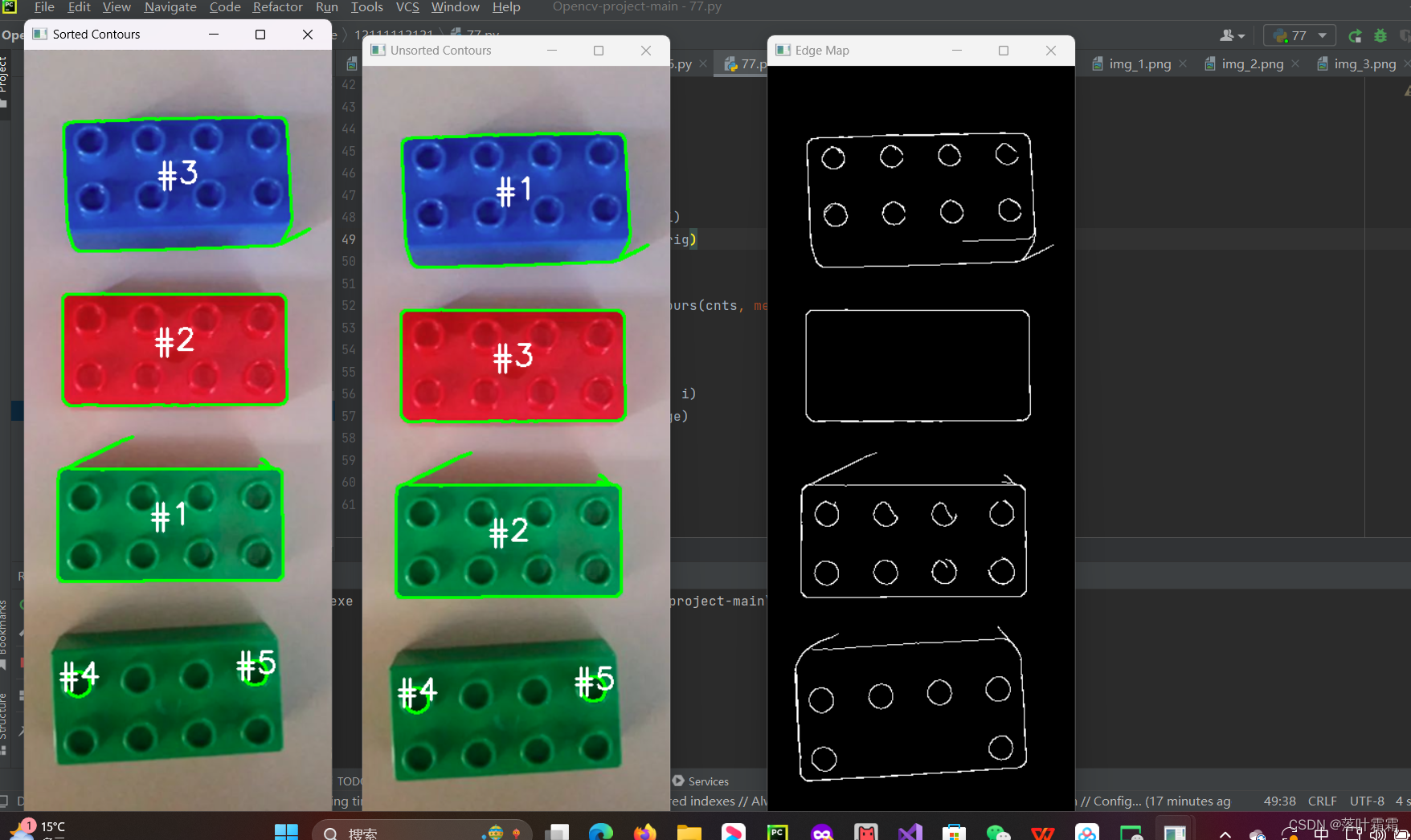This screenshot has width=1411, height=840.
Task: Open the 77 run configuration dropdown
Action: point(1299,35)
